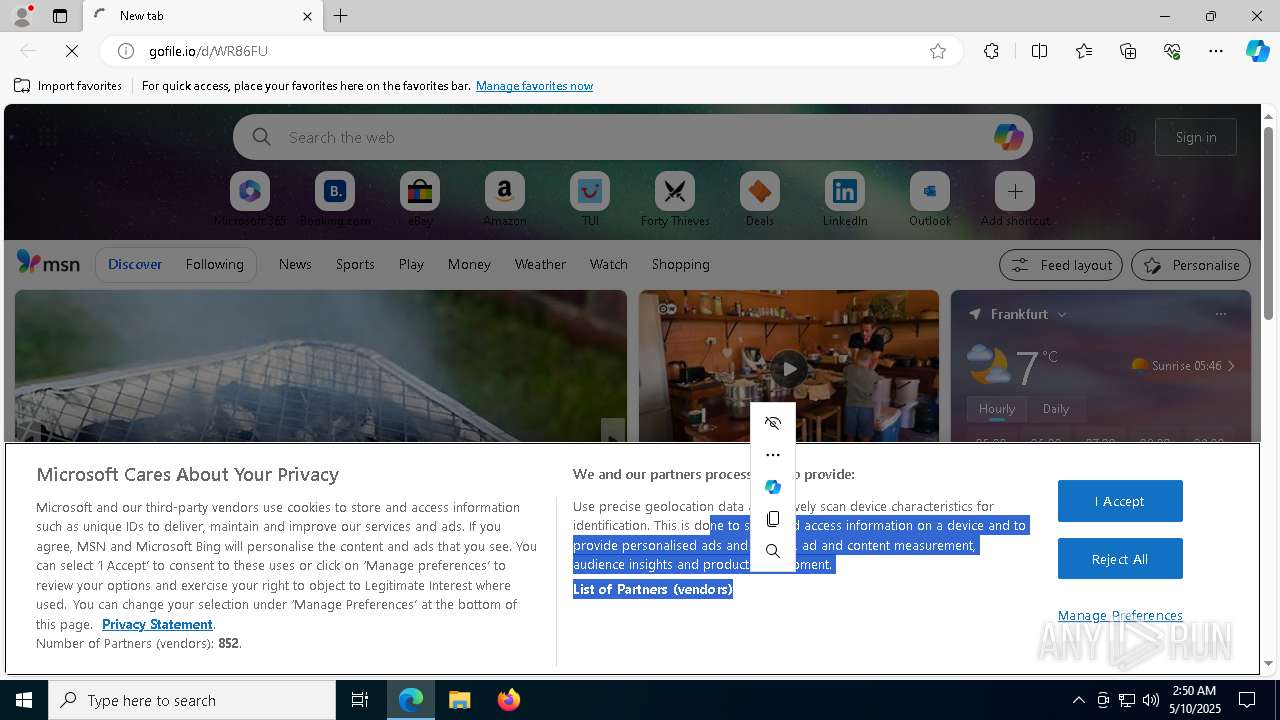Open the Favorites hub icon

(1084, 51)
